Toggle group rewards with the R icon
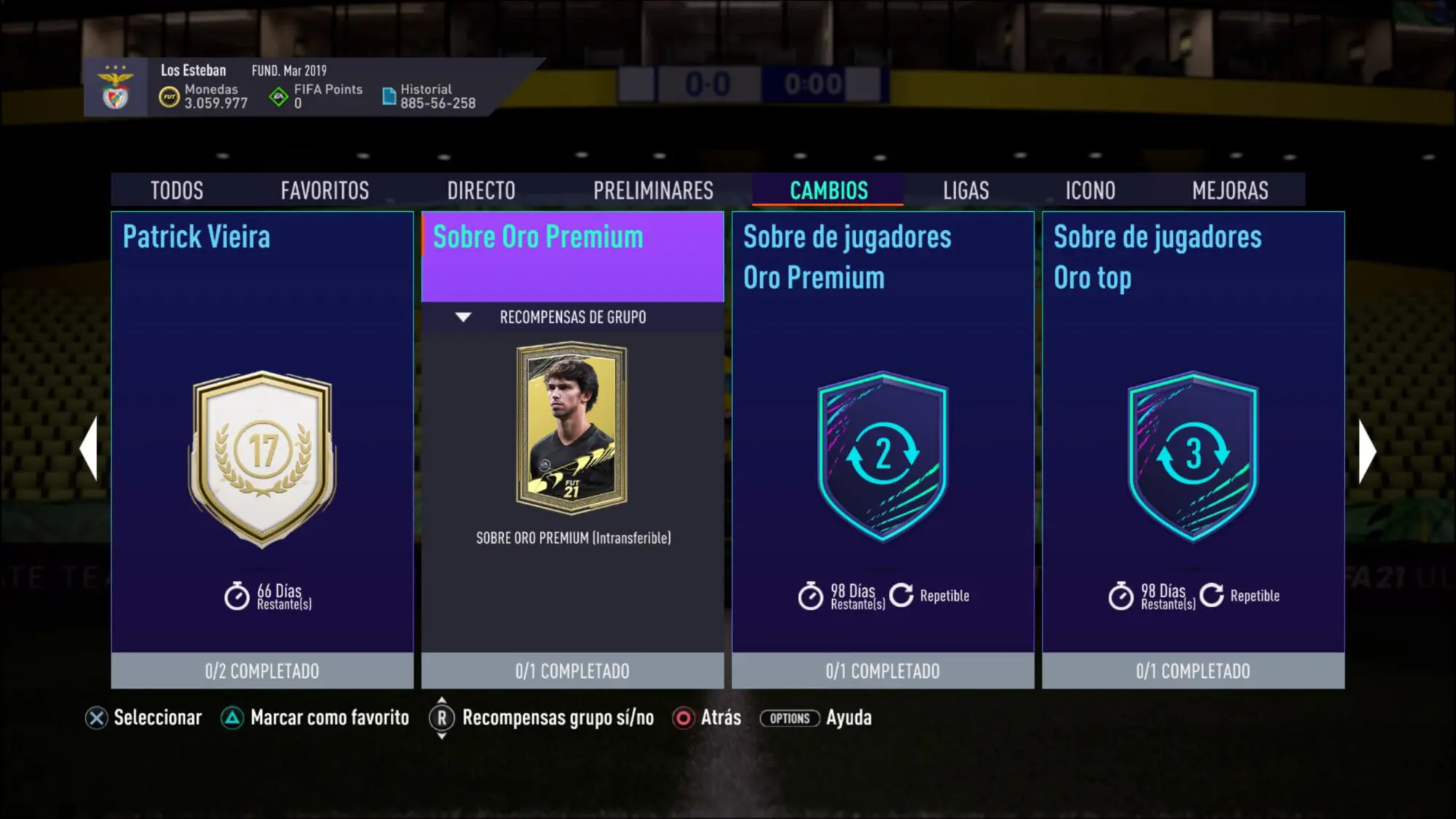1456x819 pixels. tap(442, 719)
